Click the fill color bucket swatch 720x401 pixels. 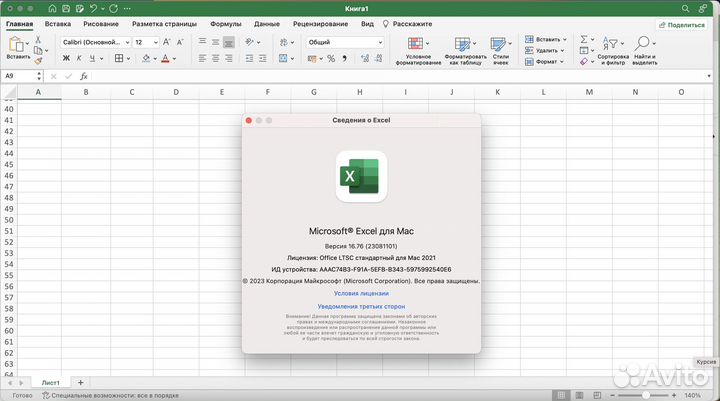click(146, 58)
